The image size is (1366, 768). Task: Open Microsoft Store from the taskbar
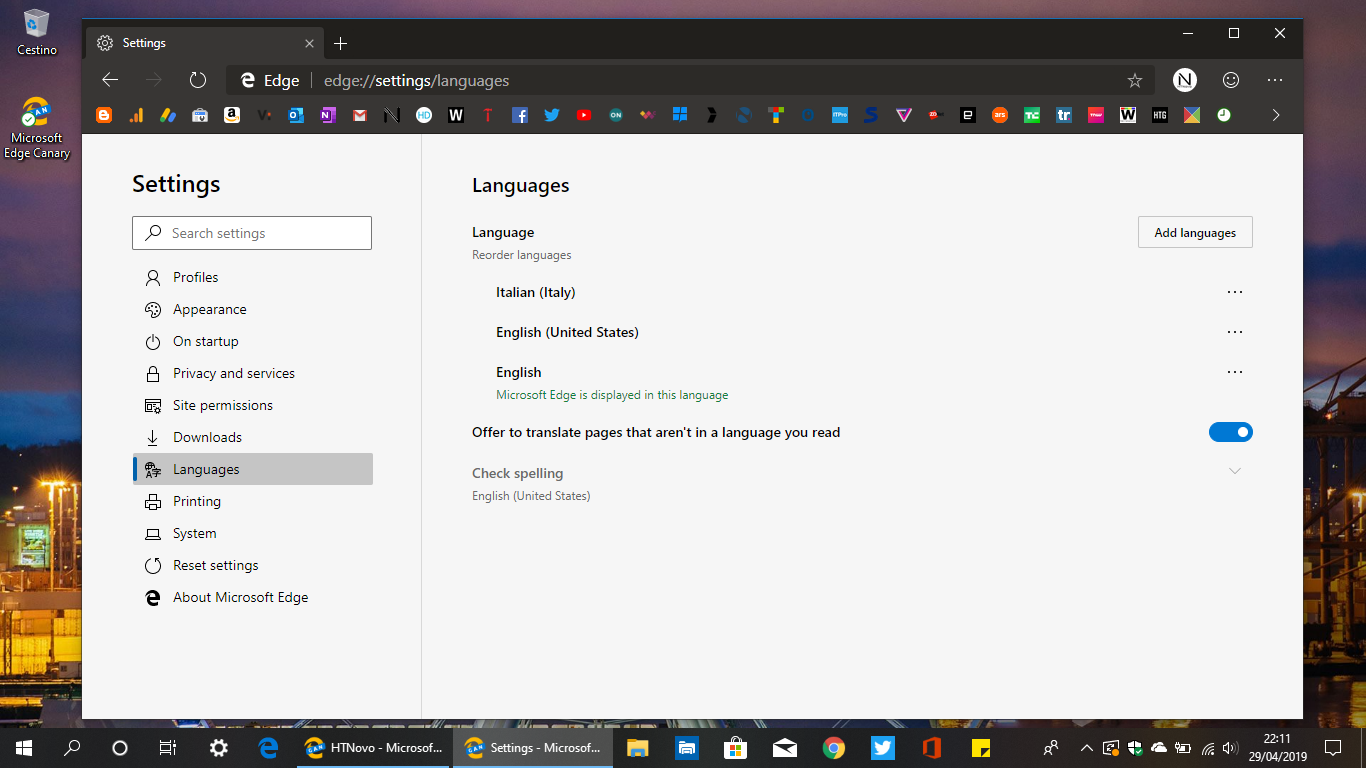pyautogui.click(x=735, y=748)
